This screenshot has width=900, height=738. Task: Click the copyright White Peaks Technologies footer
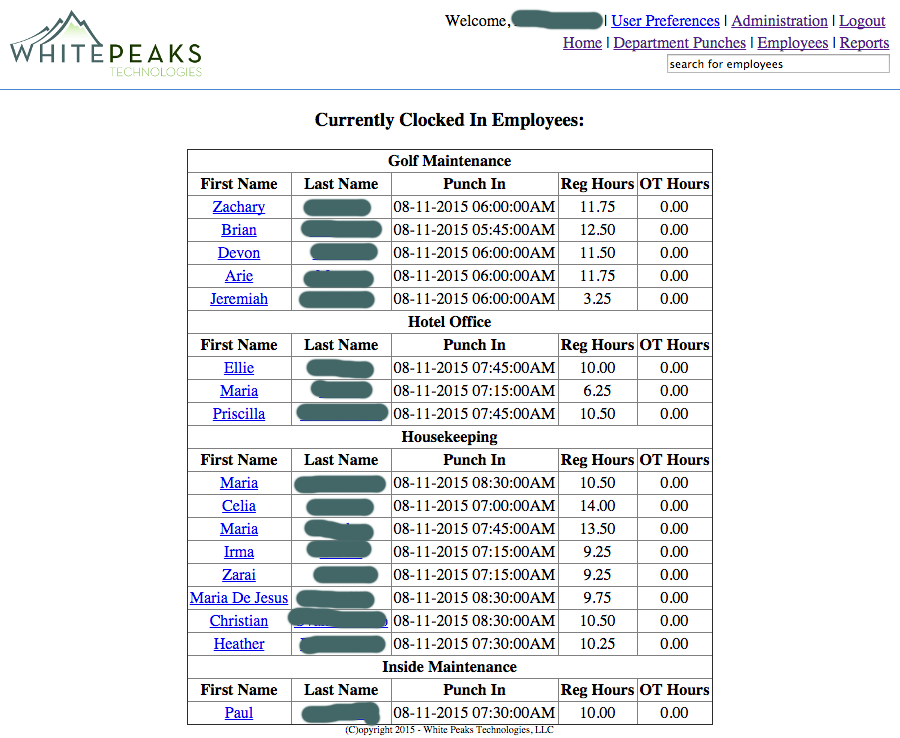(449, 730)
